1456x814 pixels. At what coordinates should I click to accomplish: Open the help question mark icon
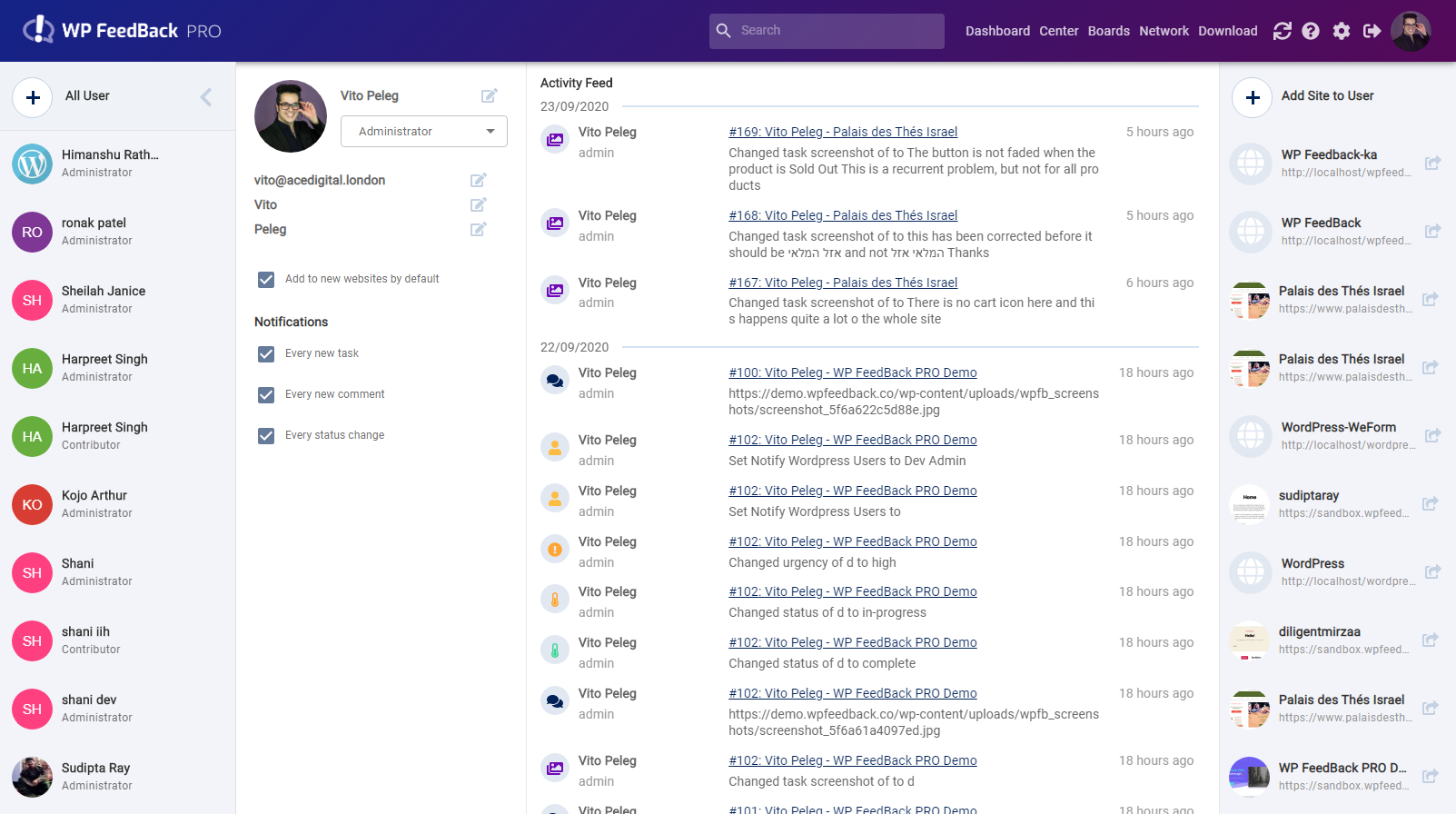[x=1311, y=31]
